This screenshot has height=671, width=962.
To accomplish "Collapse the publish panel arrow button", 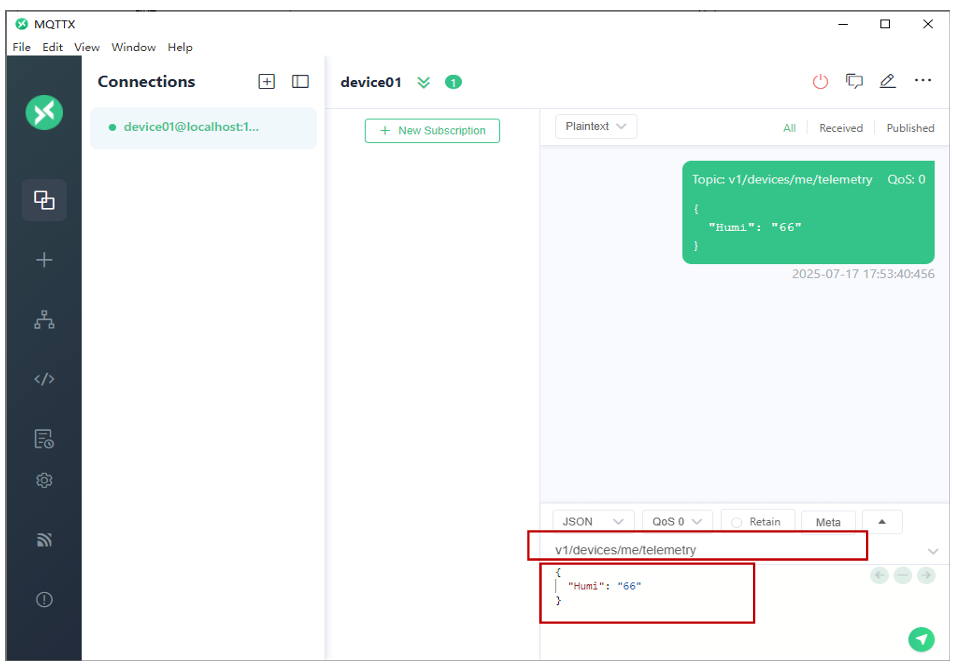I will tap(882, 522).
